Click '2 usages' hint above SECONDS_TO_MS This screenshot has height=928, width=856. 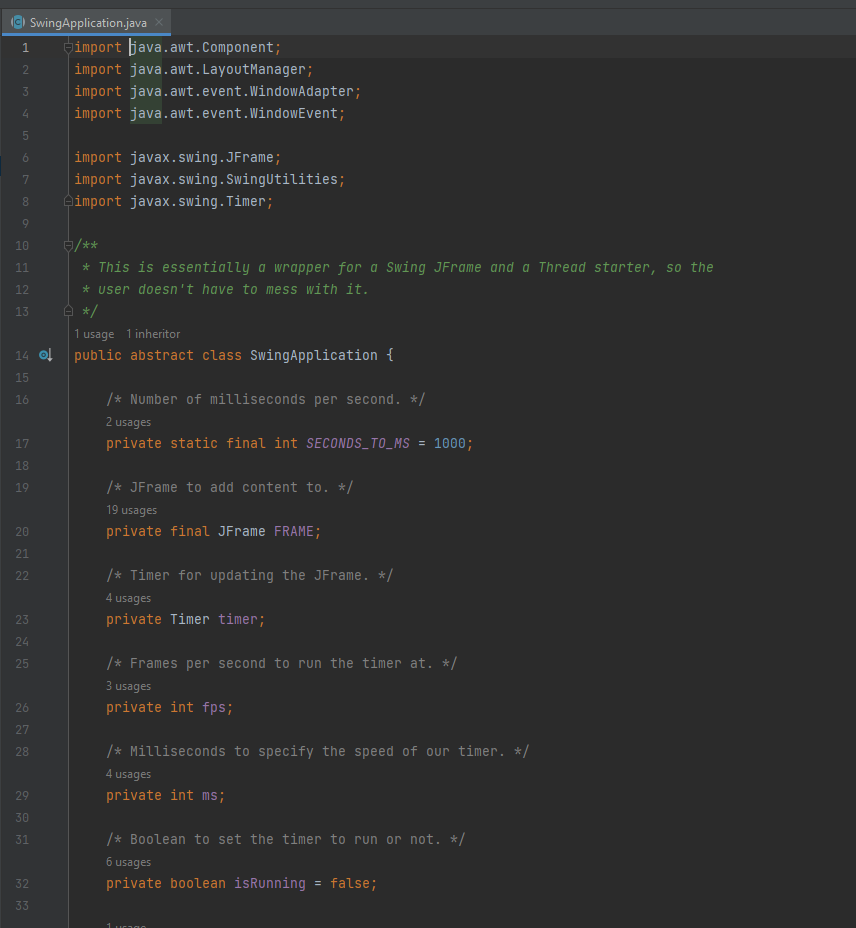click(x=128, y=422)
